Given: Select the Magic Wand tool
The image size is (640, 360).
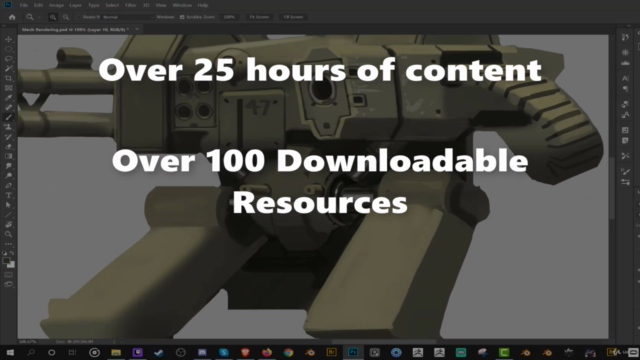Looking at the screenshot, I should (x=8, y=69).
